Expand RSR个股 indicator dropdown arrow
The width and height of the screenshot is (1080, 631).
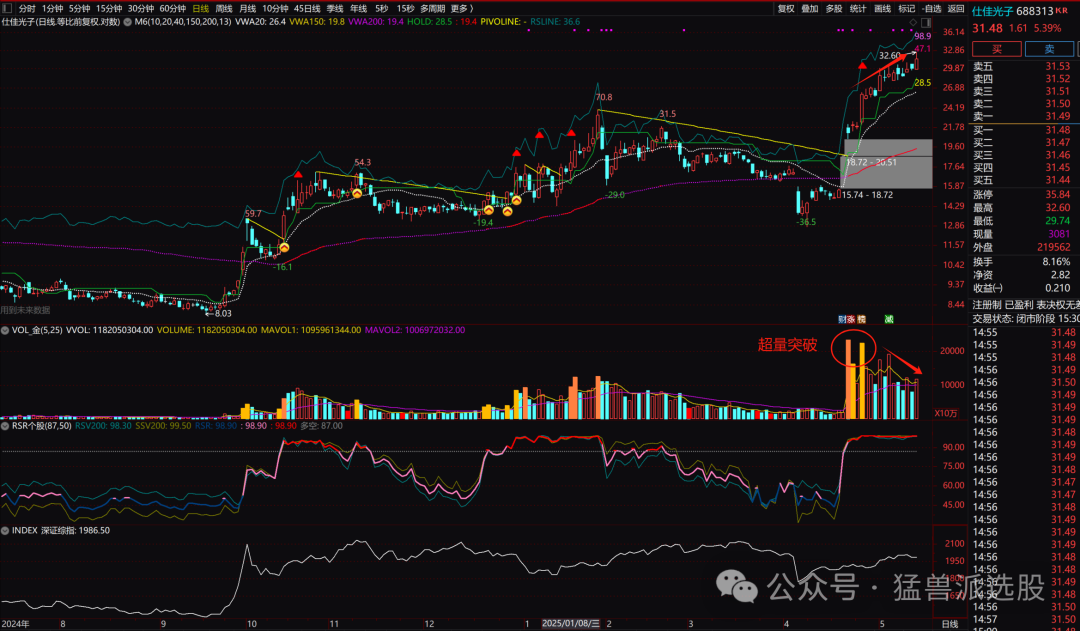pos(6,426)
